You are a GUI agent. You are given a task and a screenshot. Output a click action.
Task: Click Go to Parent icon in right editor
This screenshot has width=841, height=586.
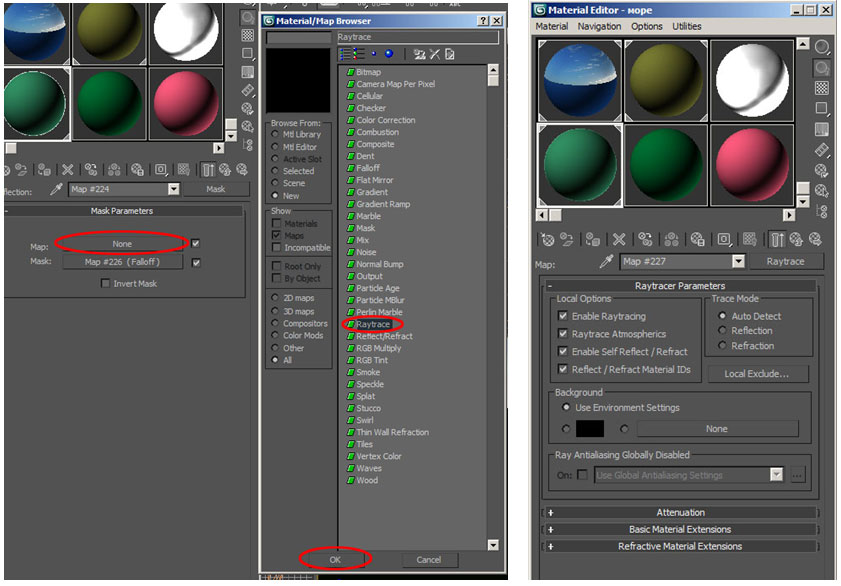796,239
